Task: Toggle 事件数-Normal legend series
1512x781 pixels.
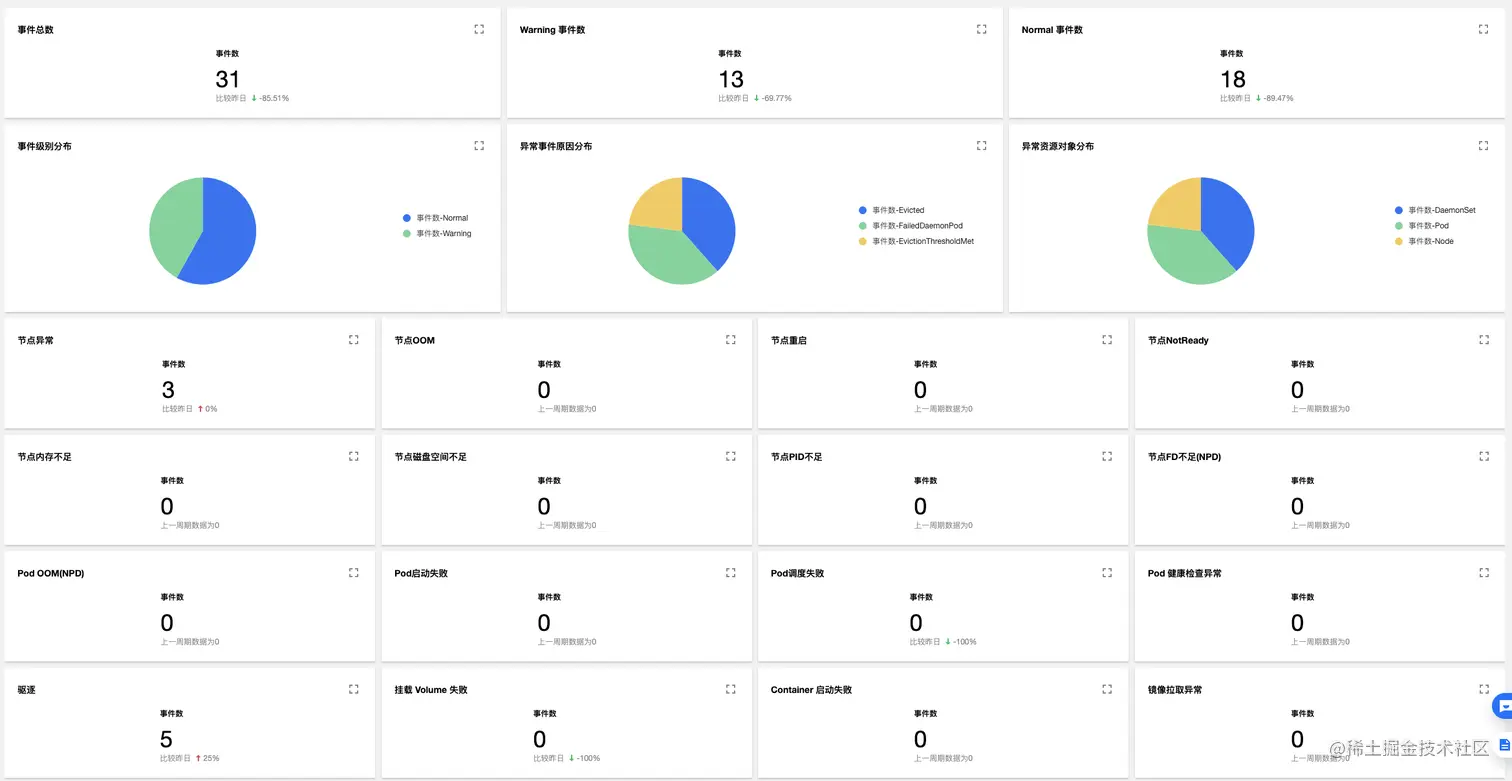Action: [x=435, y=218]
